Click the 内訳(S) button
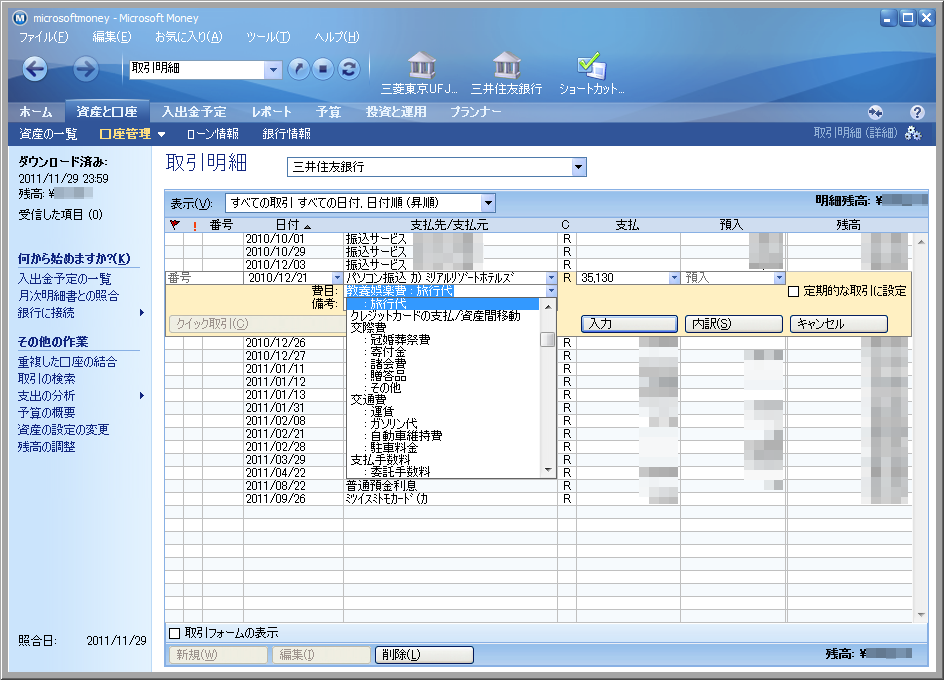The width and height of the screenshot is (944, 680). tap(734, 324)
